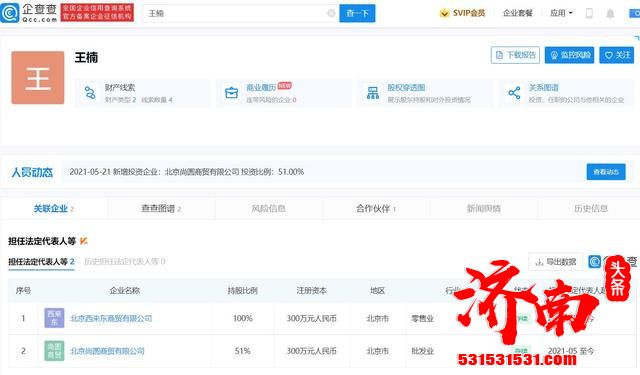Click 300万元人民币 in row 2
Screen dimensions: 640x375
(x=311, y=351)
